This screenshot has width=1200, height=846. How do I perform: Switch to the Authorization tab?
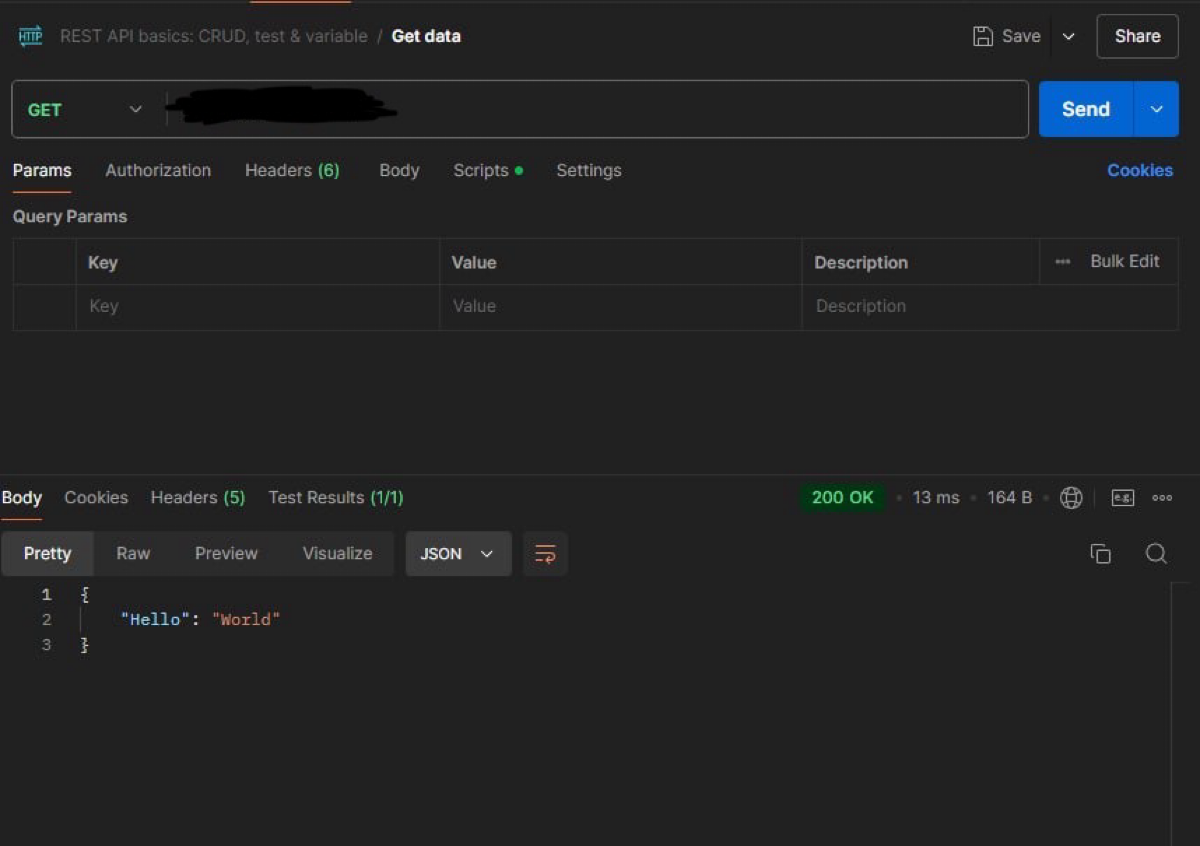point(158,170)
